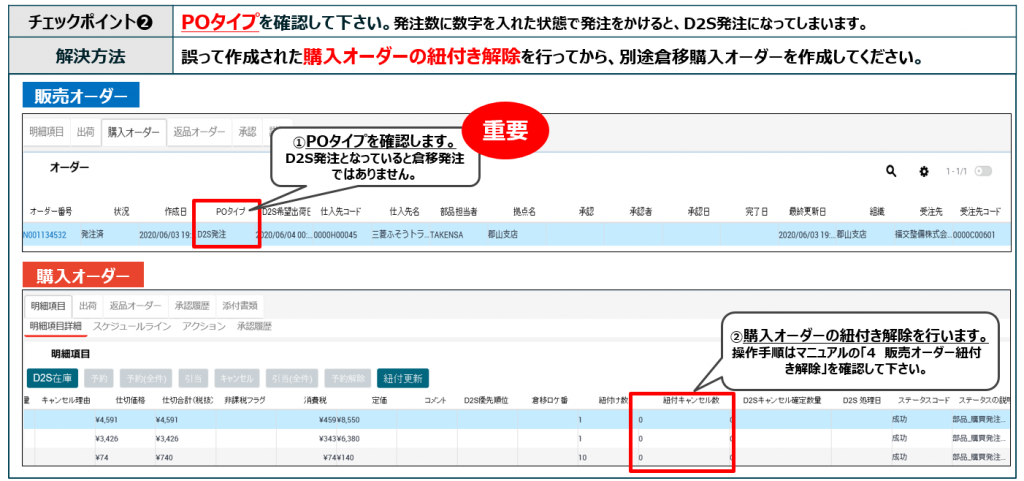Screen dimensions: 1024x481
Task: Click the 紐付キャンセル数 column header
Action: coord(684,400)
